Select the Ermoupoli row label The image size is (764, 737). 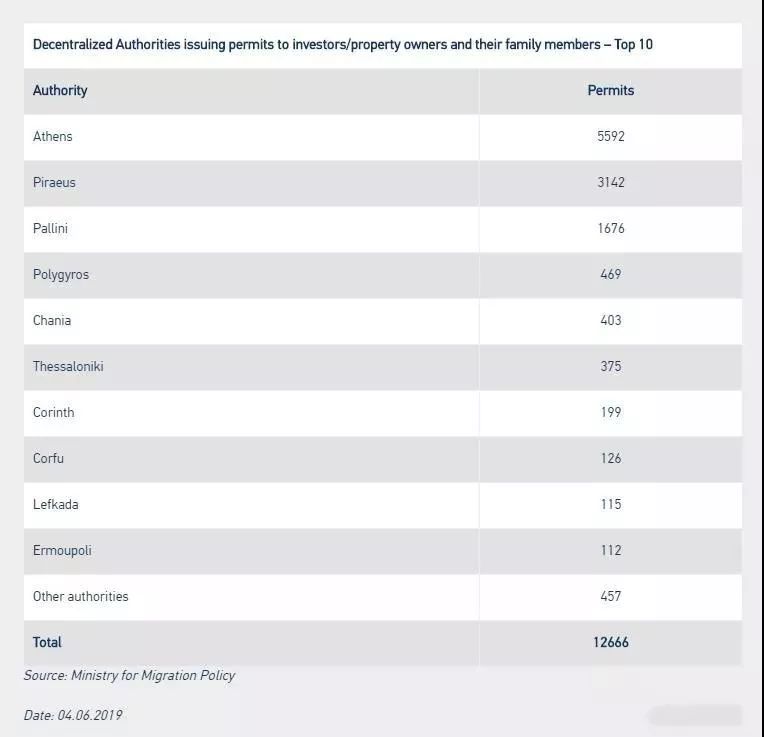62,551
